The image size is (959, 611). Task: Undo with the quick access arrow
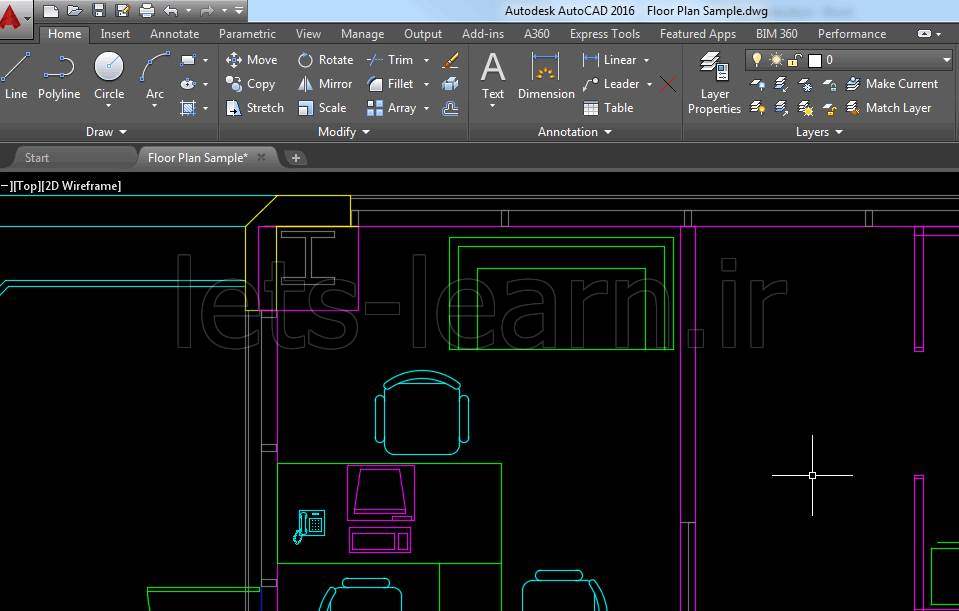click(171, 10)
